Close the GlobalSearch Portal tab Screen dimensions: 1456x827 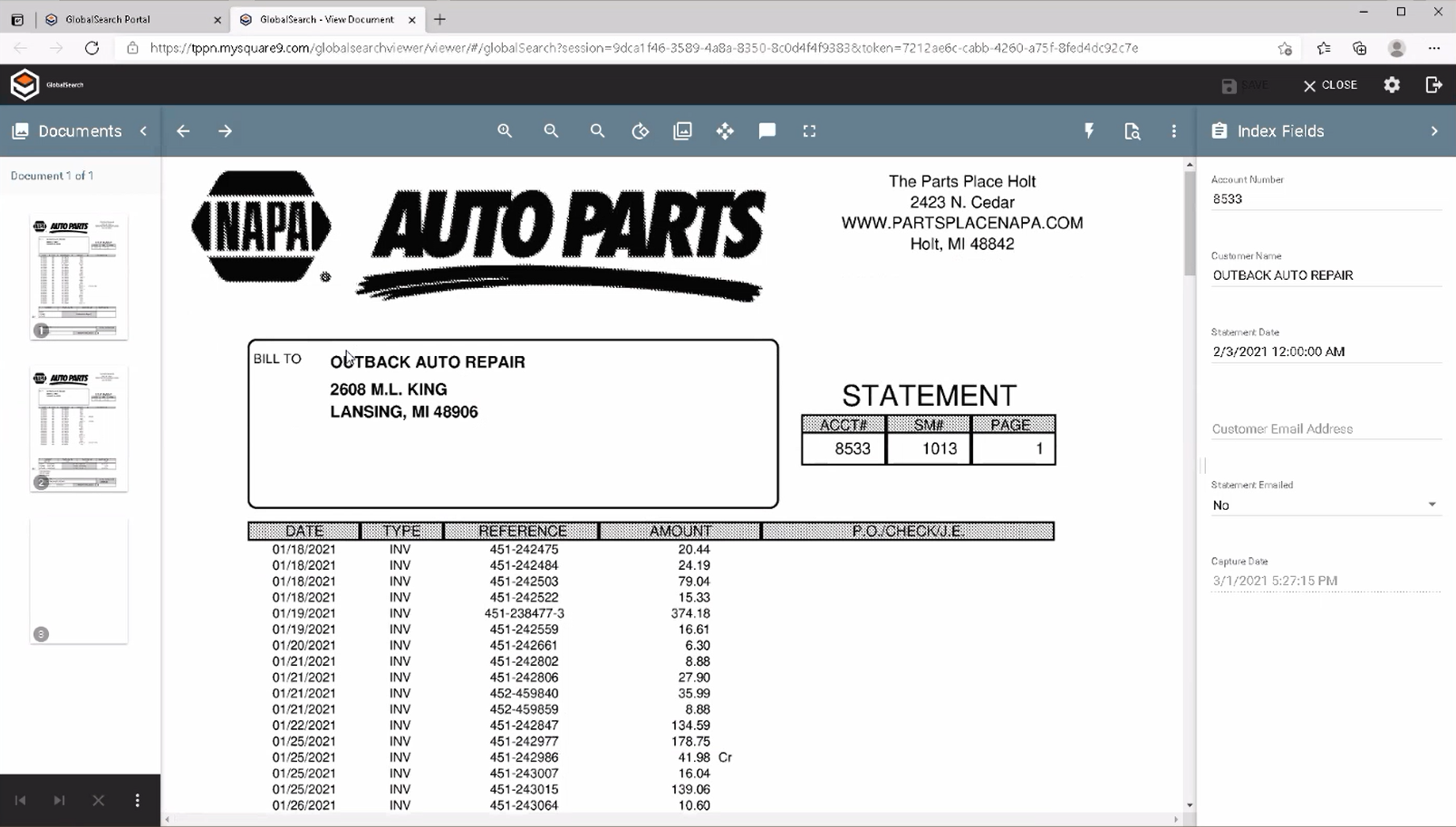coord(217,19)
